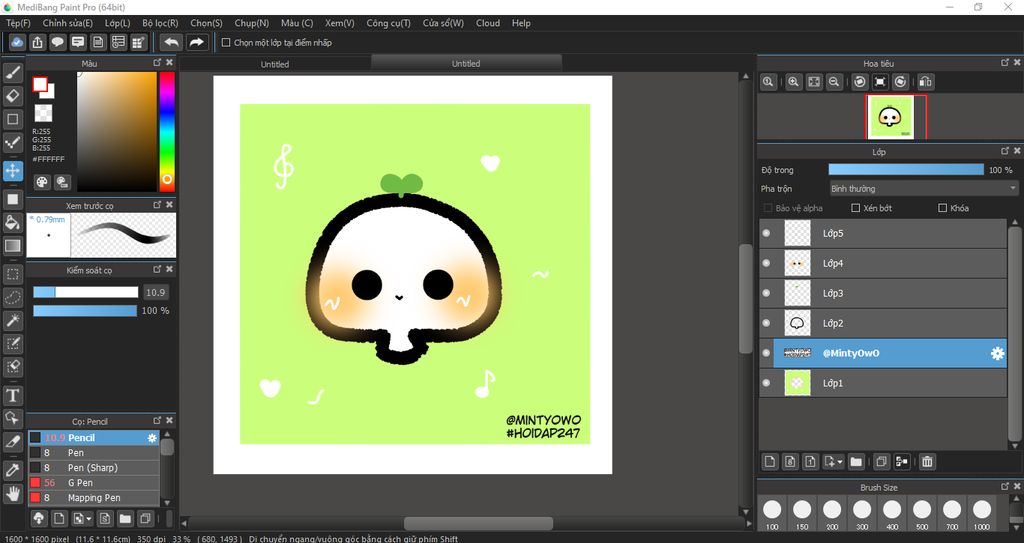Select the Eyedropper tool
Screen dimensions: 1024x543
pos(12,470)
